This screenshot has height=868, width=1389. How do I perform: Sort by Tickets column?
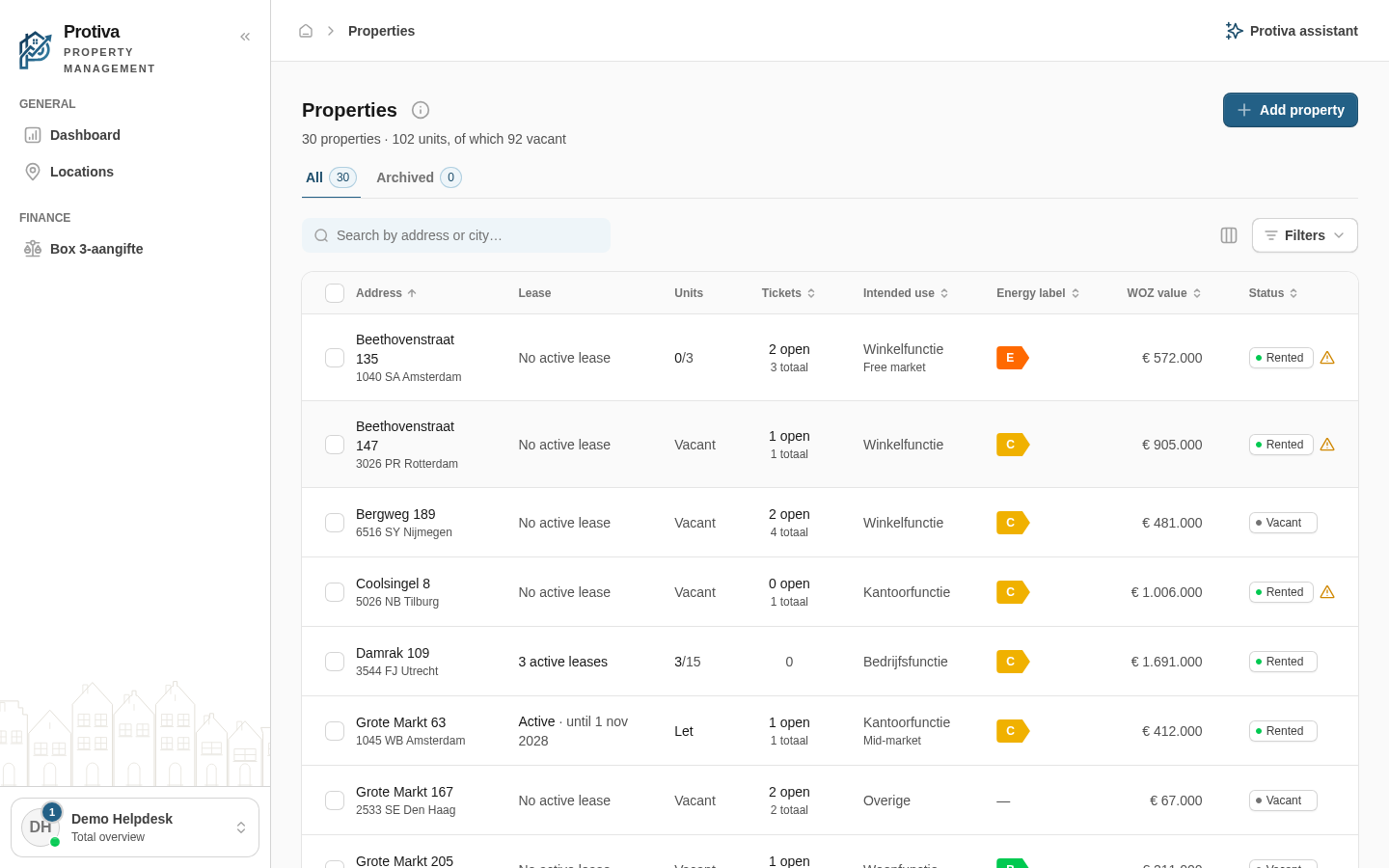[788, 293]
